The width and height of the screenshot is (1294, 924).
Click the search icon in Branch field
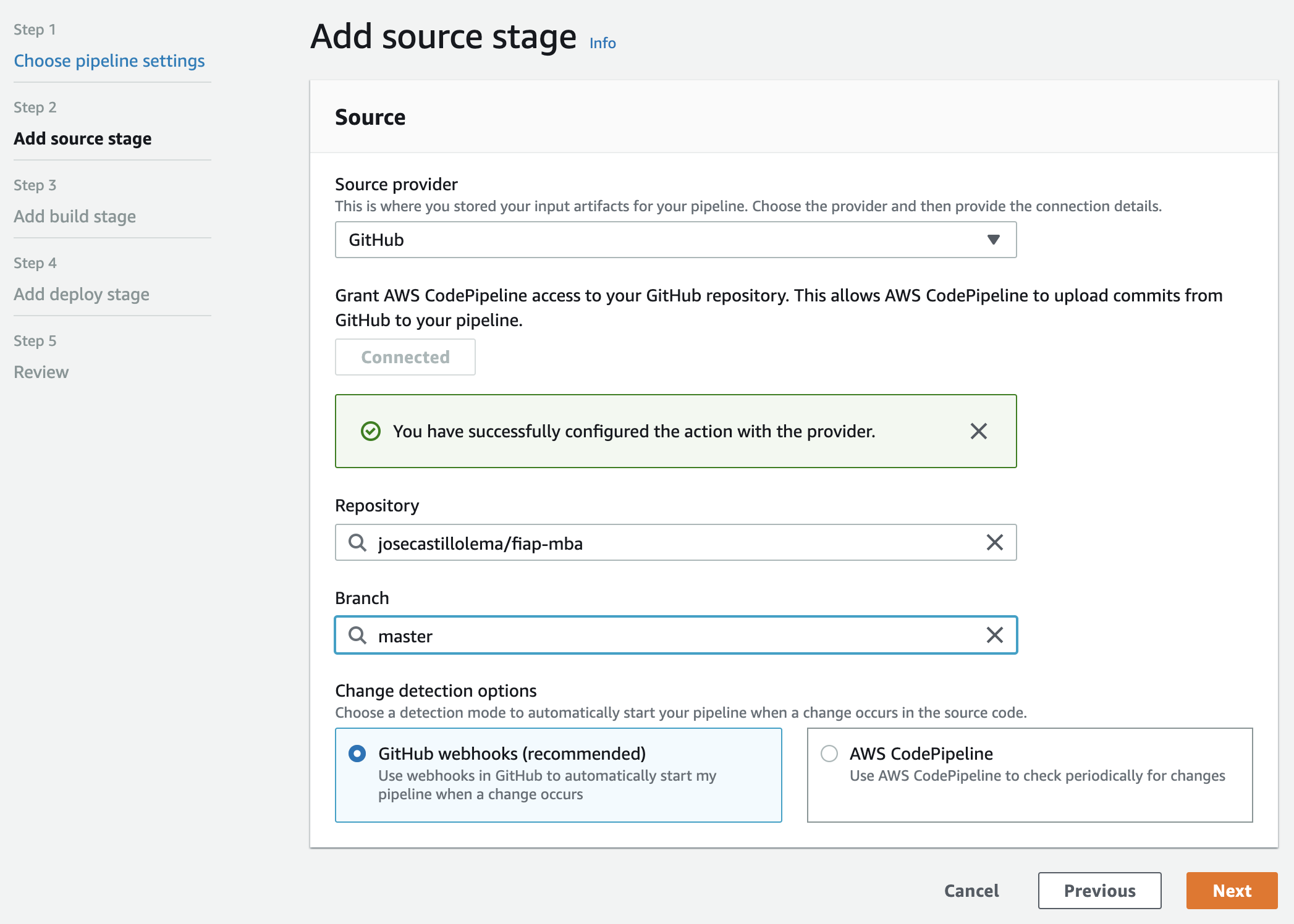pyautogui.click(x=357, y=636)
